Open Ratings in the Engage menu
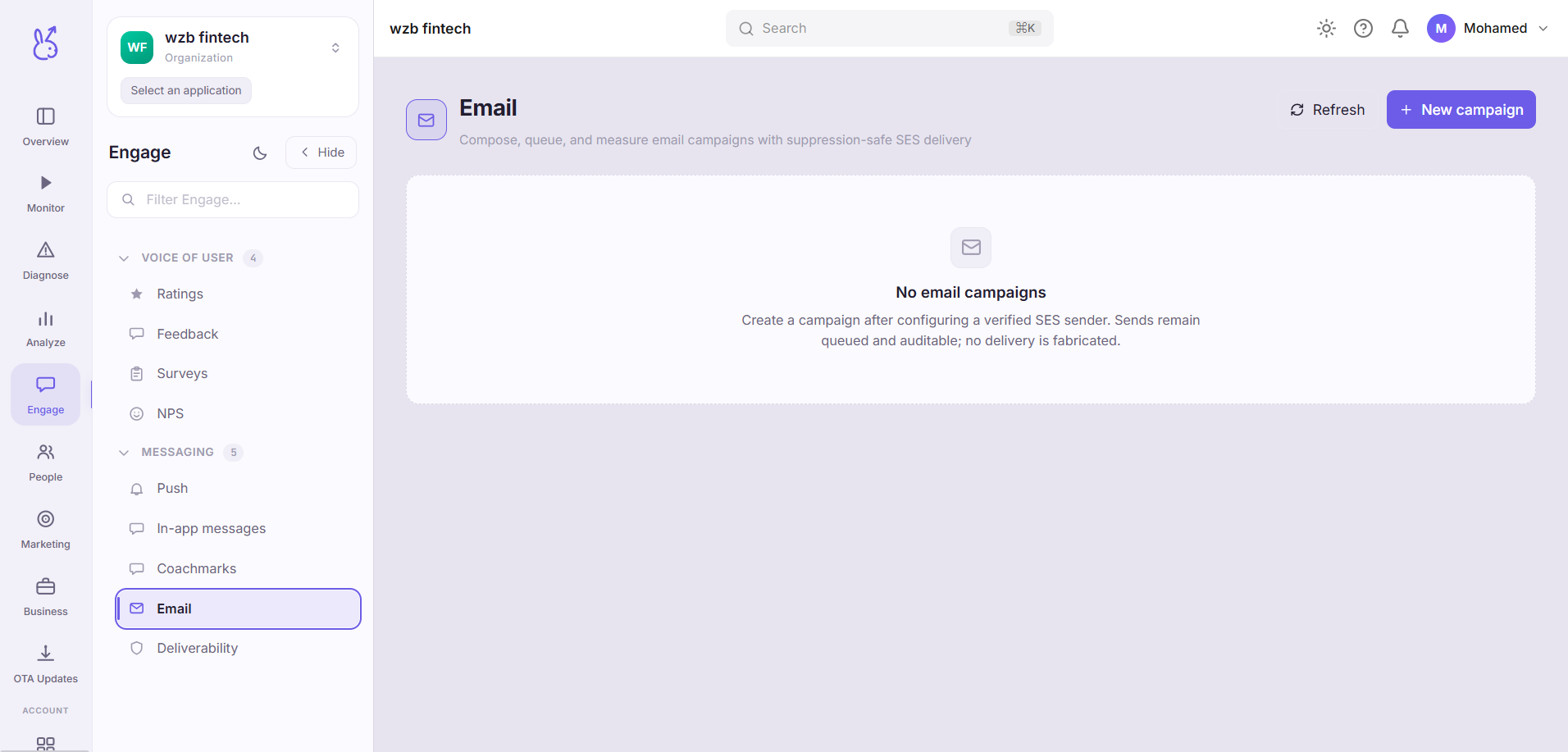This screenshot has height=752, width=1568. coord(238,294)
